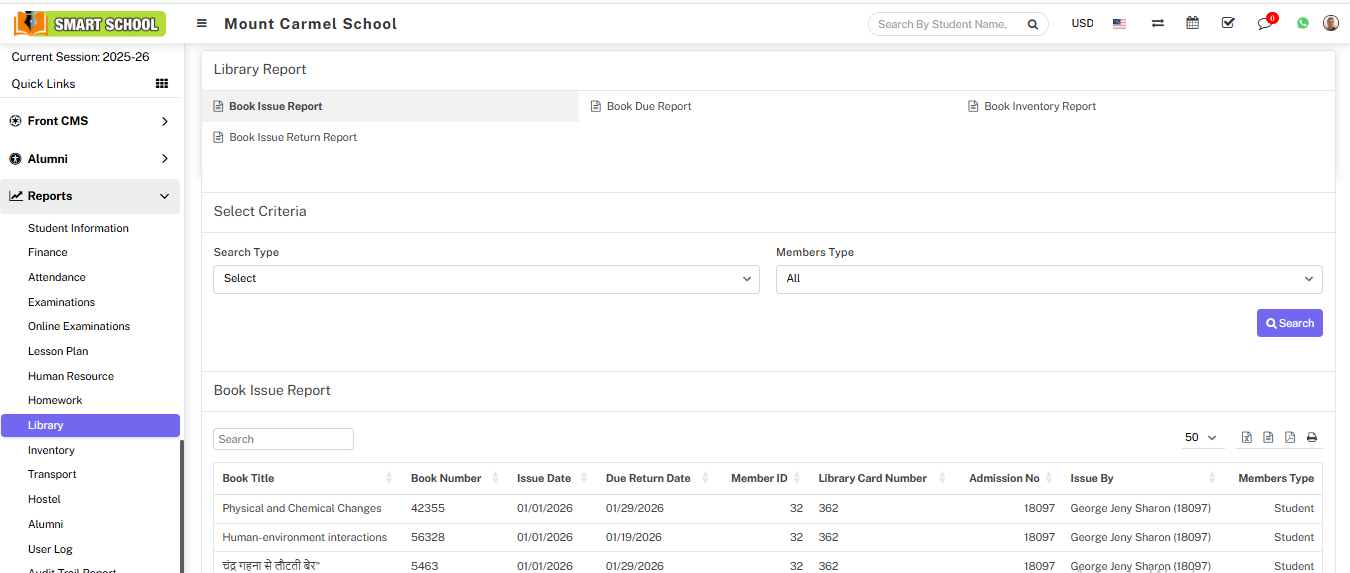Open the Search Type dropdown
This screenshot has height=573, width=1350.
coord(486,279)
